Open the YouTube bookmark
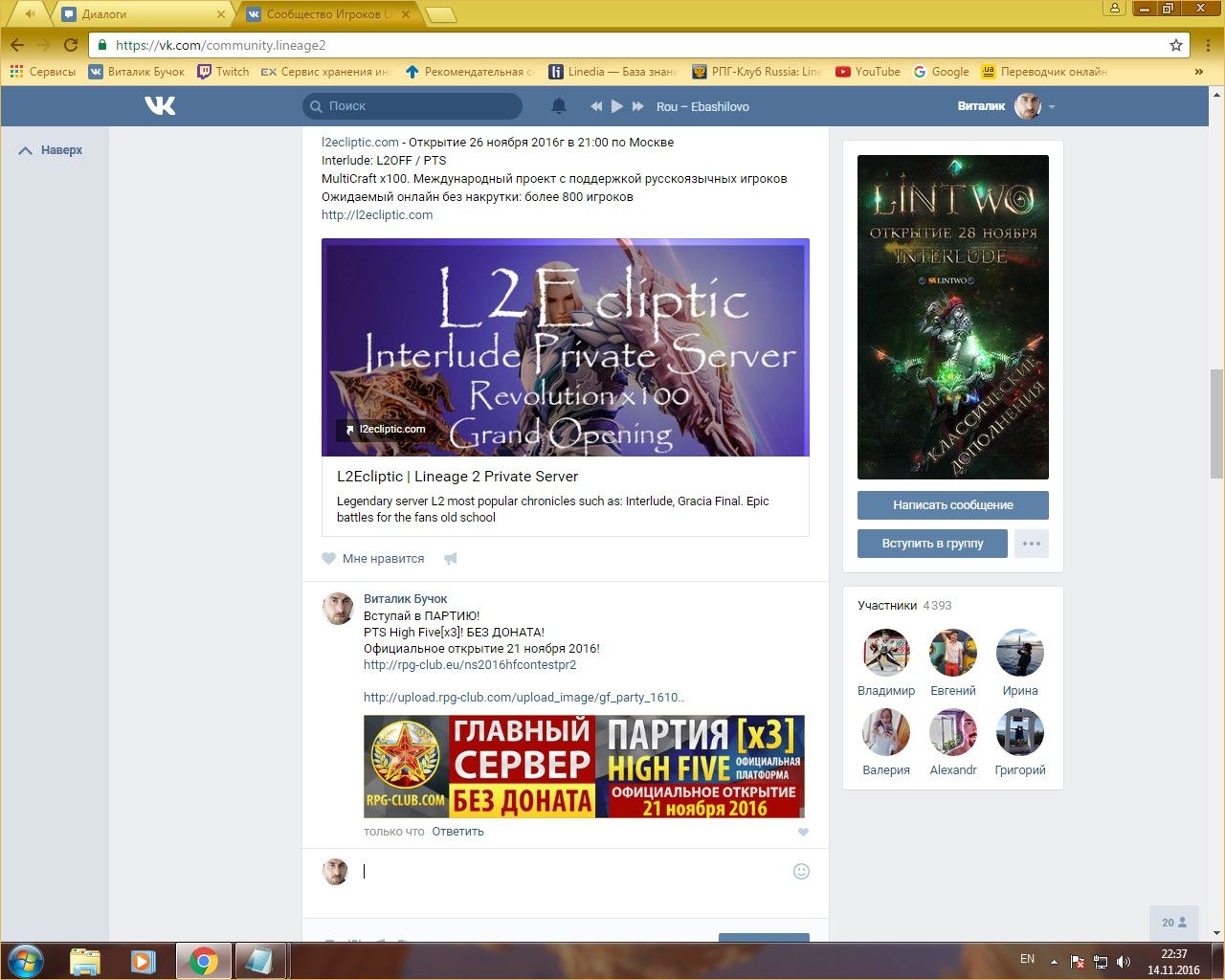Screen dimensions: 1225x980 pyautogui.click(x=868, y=72)
